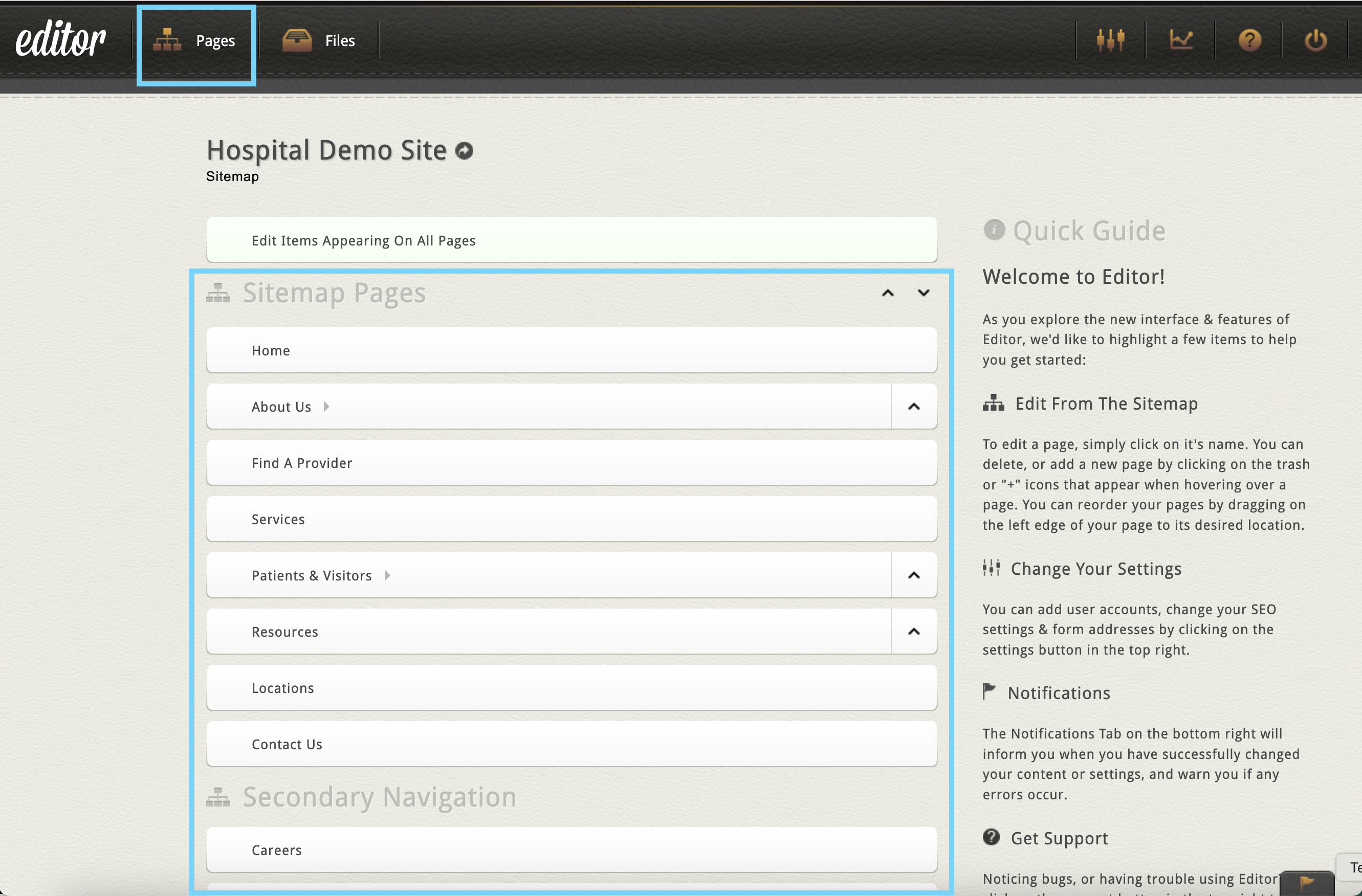Collapse the Patients & Visitors subpages chevron
The height and width of the screenshot is (896, 1362).
[913, 575]
